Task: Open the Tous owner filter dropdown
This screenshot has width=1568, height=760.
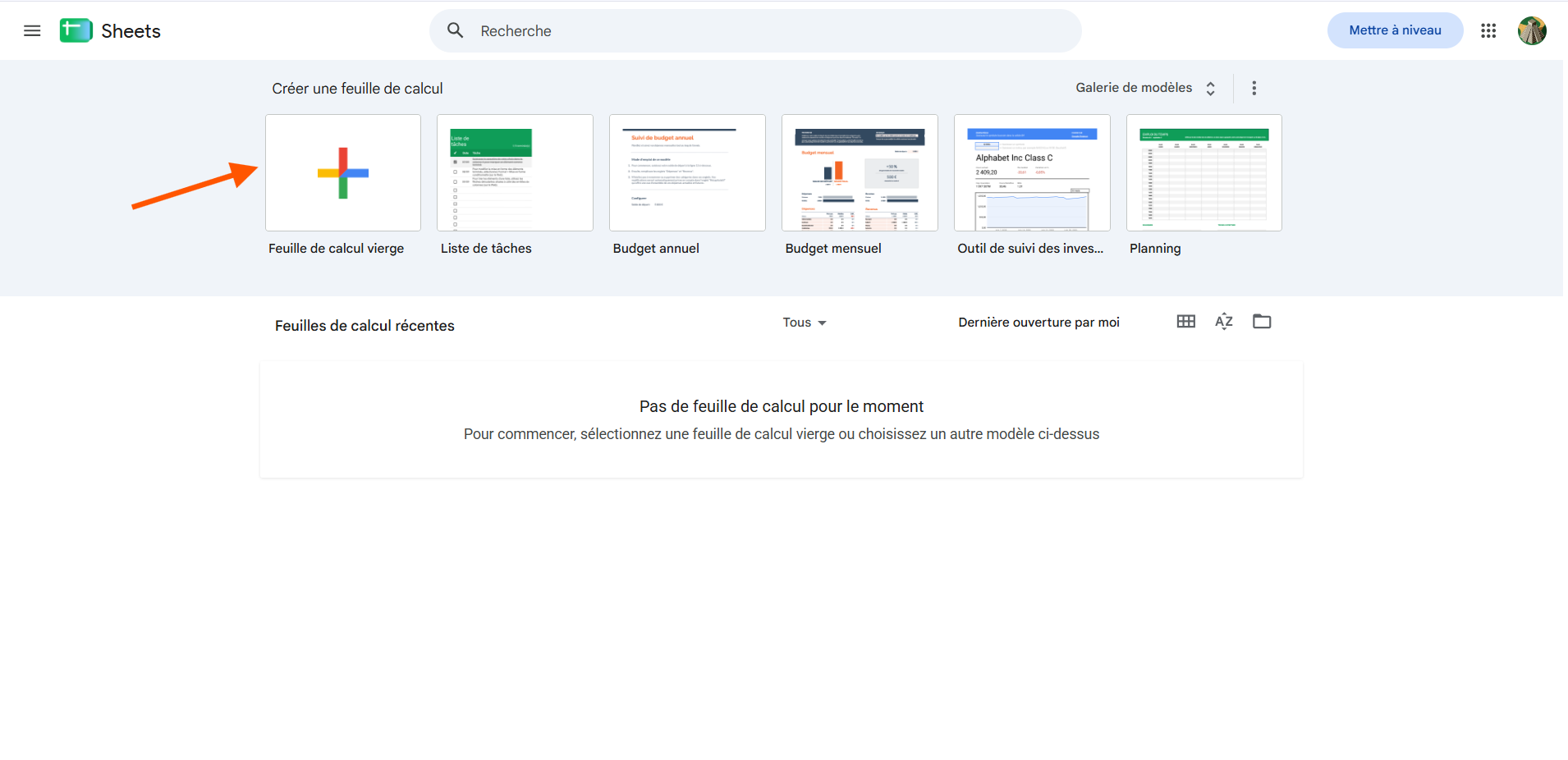Action: tap(805, 323)
